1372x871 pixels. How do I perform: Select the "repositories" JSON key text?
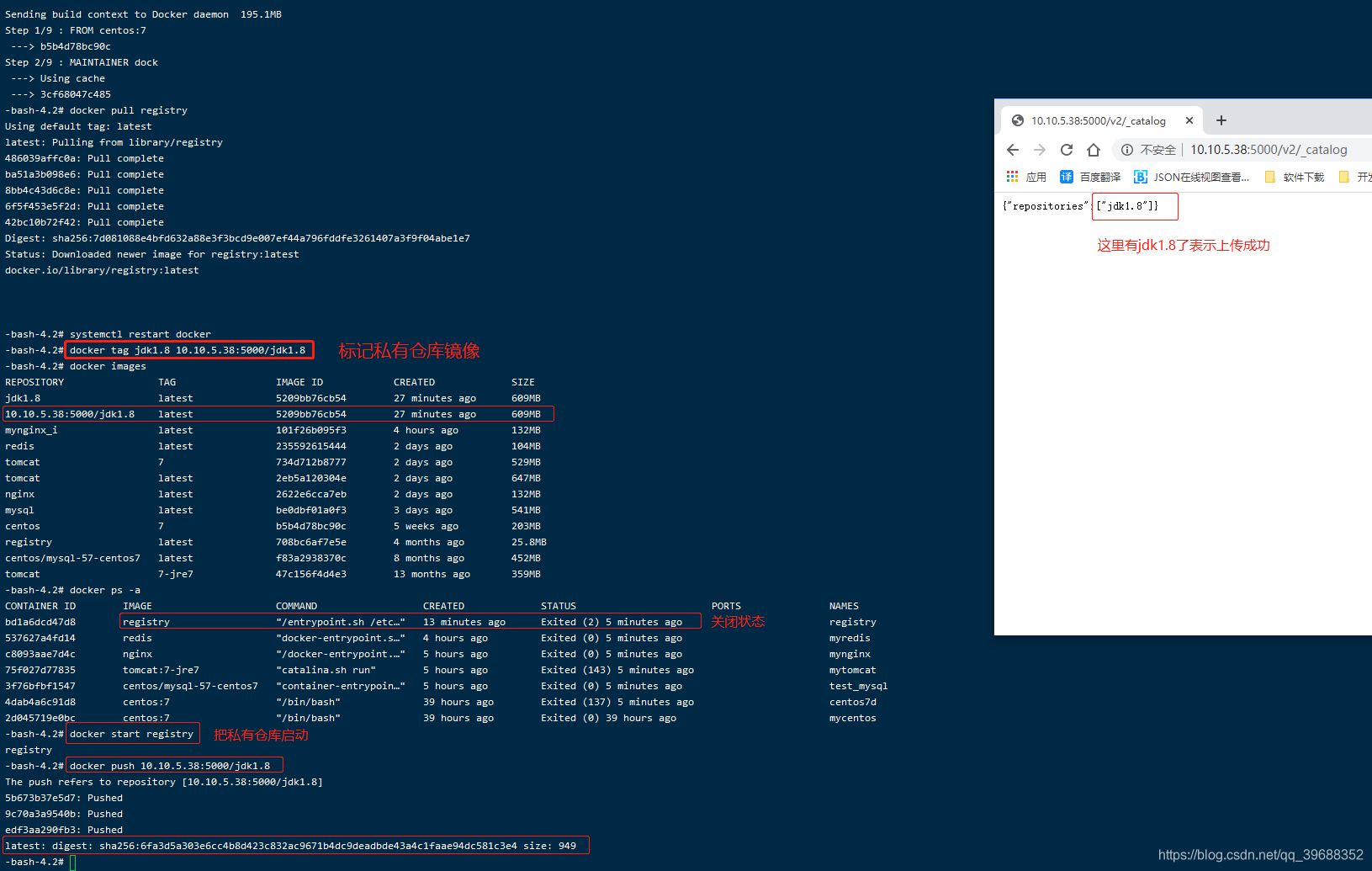pos(1047,206)
